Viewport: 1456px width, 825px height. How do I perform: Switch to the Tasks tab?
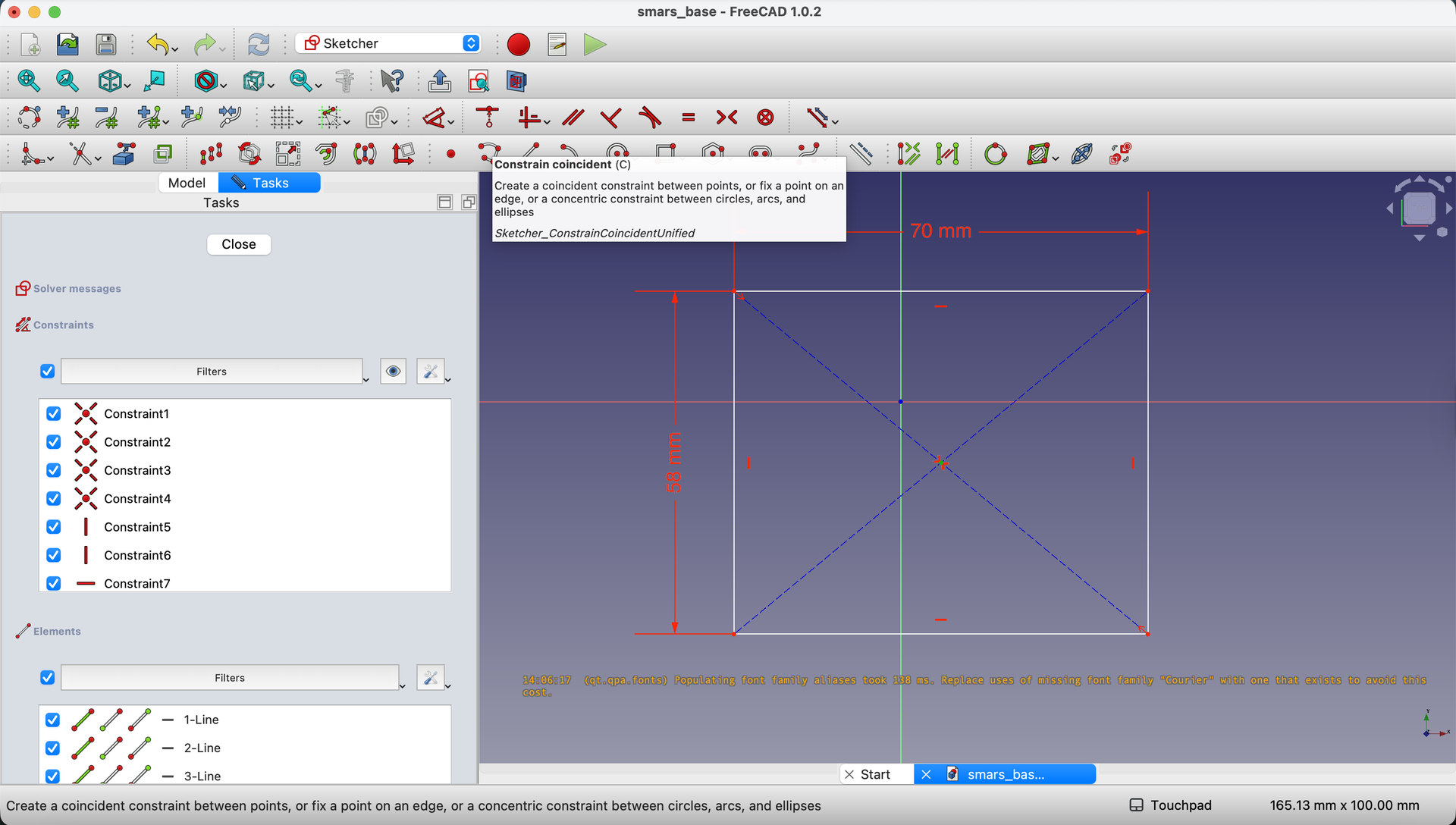coord(269,183)
